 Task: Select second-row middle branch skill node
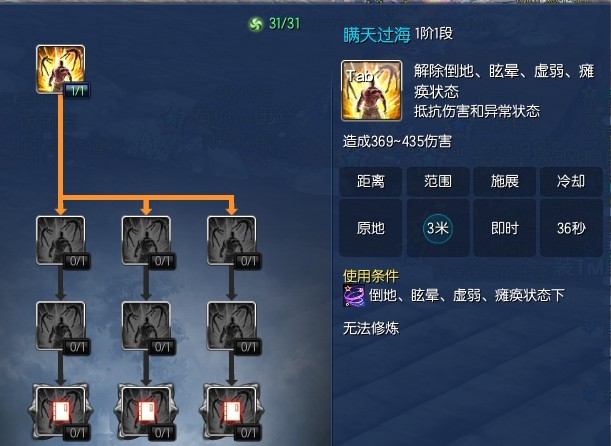146,326
